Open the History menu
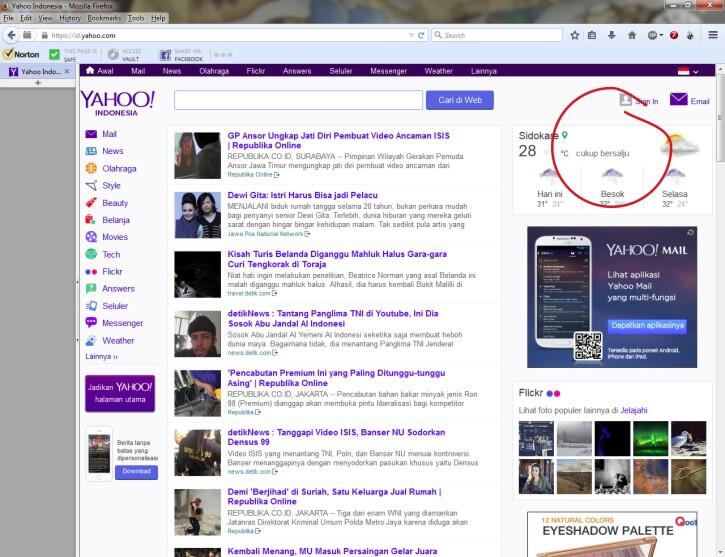Image resolution: width=725 pixels, height=557 pixels. (x=70, y=18)
